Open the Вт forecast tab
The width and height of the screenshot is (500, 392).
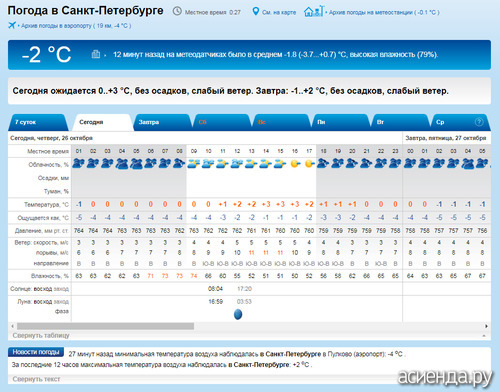(400, 122)
